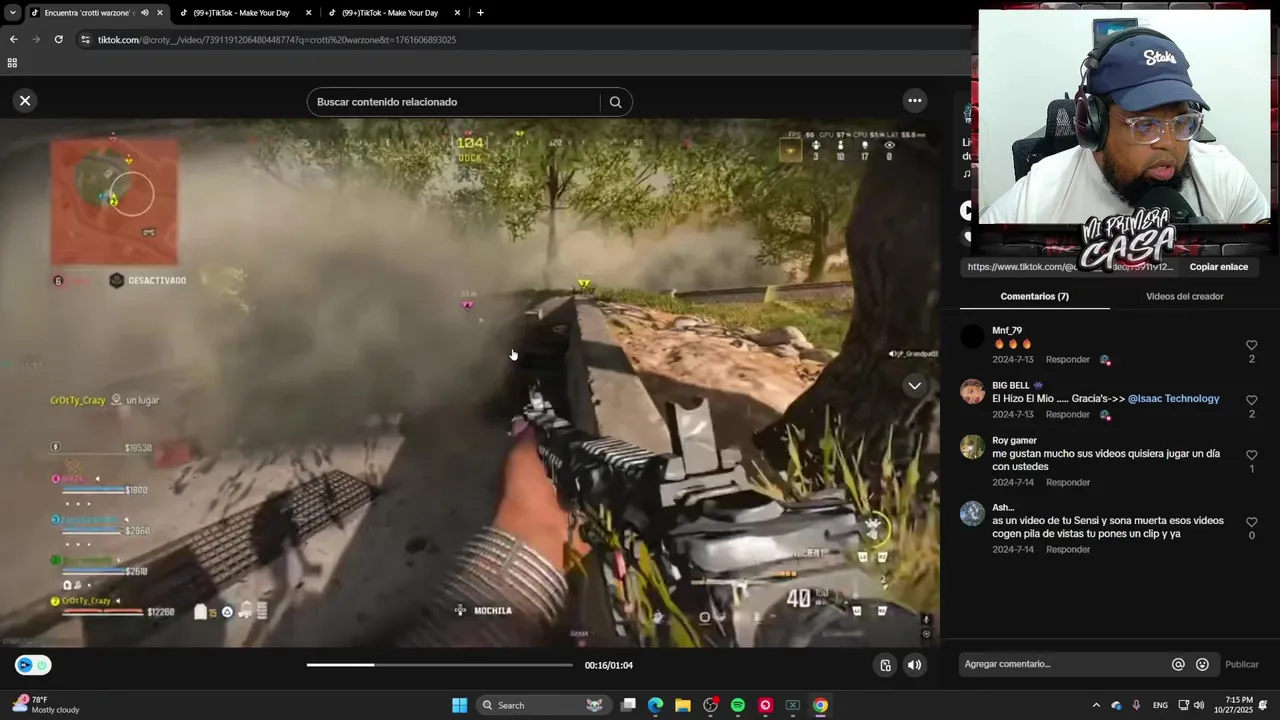Open File Explorer from the taskbar

[683, 705]
